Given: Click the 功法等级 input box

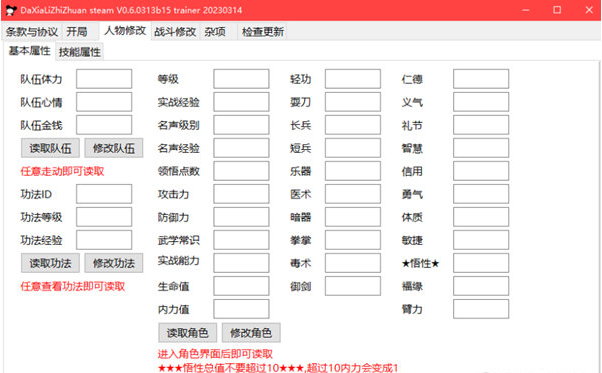Looking at the screenshot, I should (104, 217).
